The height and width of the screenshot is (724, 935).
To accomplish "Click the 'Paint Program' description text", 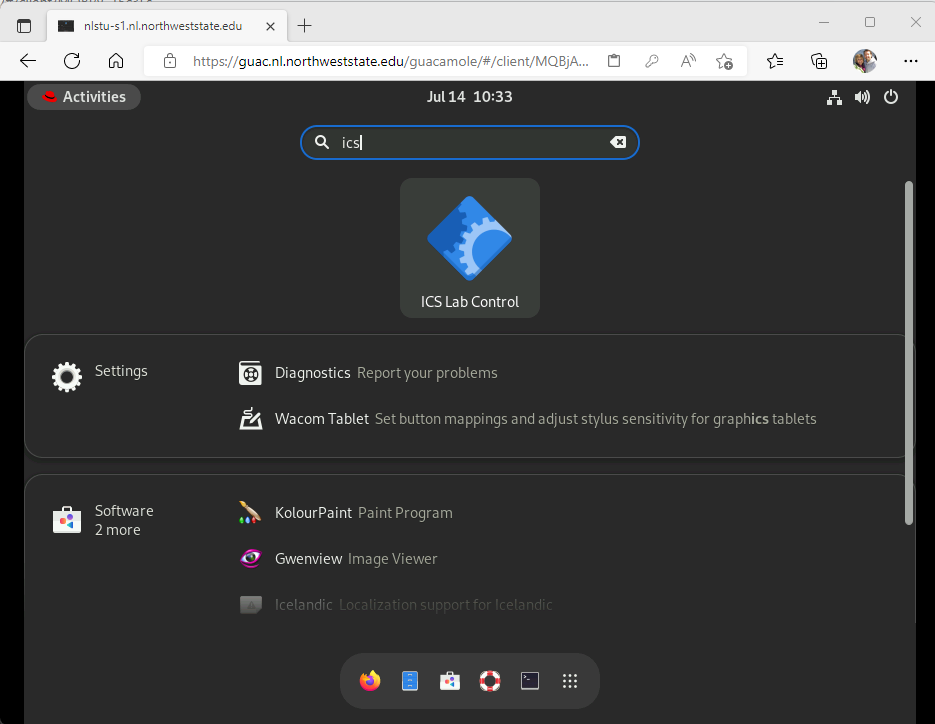I will (x=405, y=513).
